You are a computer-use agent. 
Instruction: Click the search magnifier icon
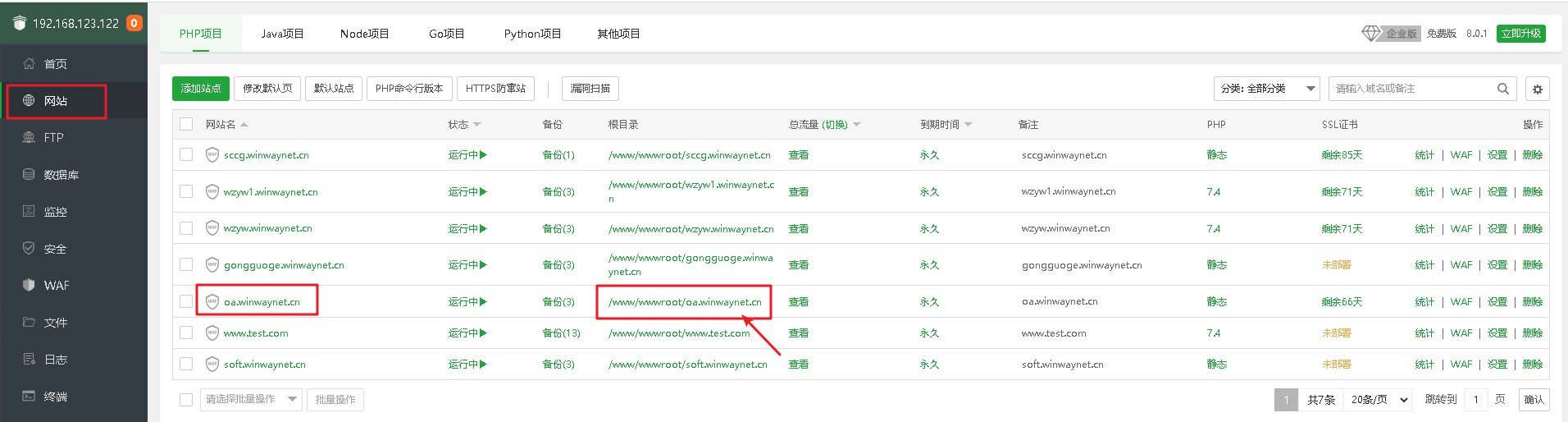[1502, 89]
